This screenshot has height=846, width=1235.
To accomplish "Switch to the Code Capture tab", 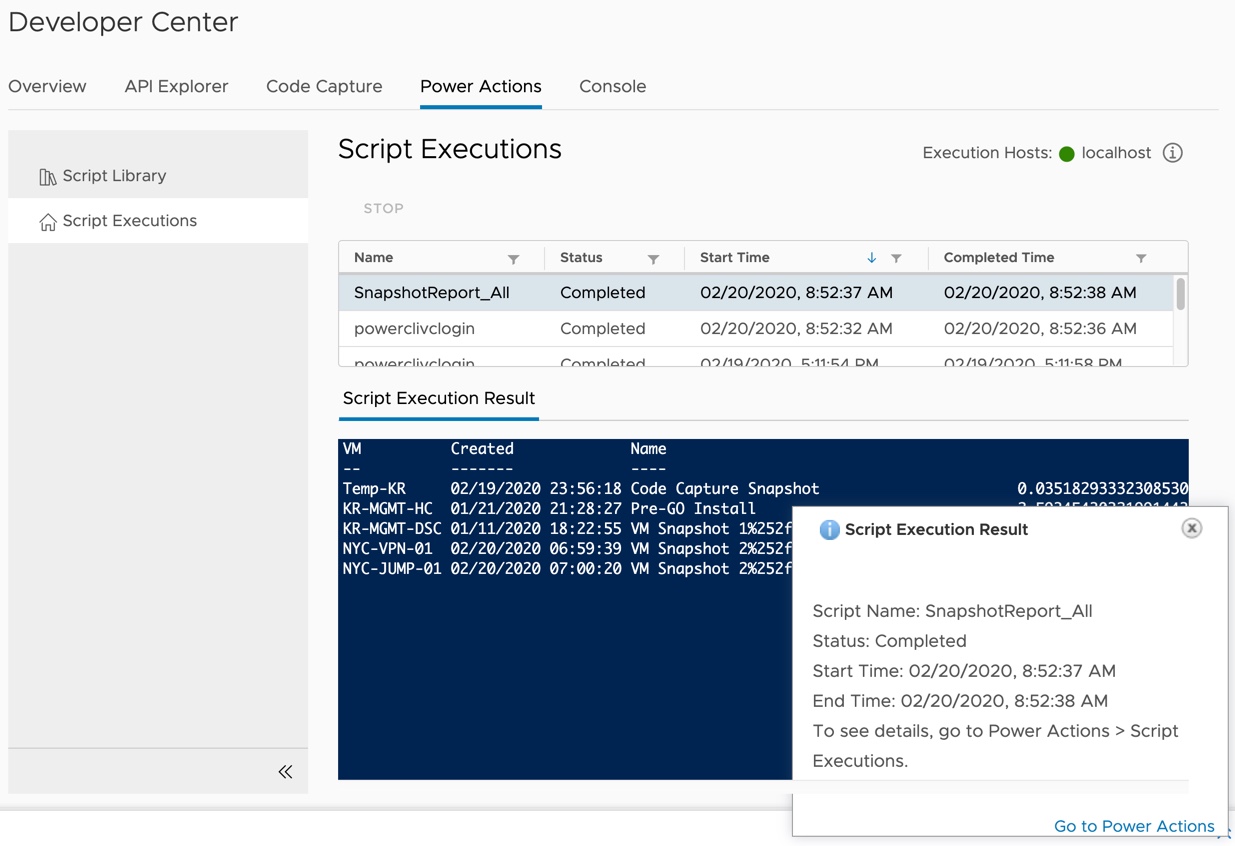I will [x=324, y=86].
